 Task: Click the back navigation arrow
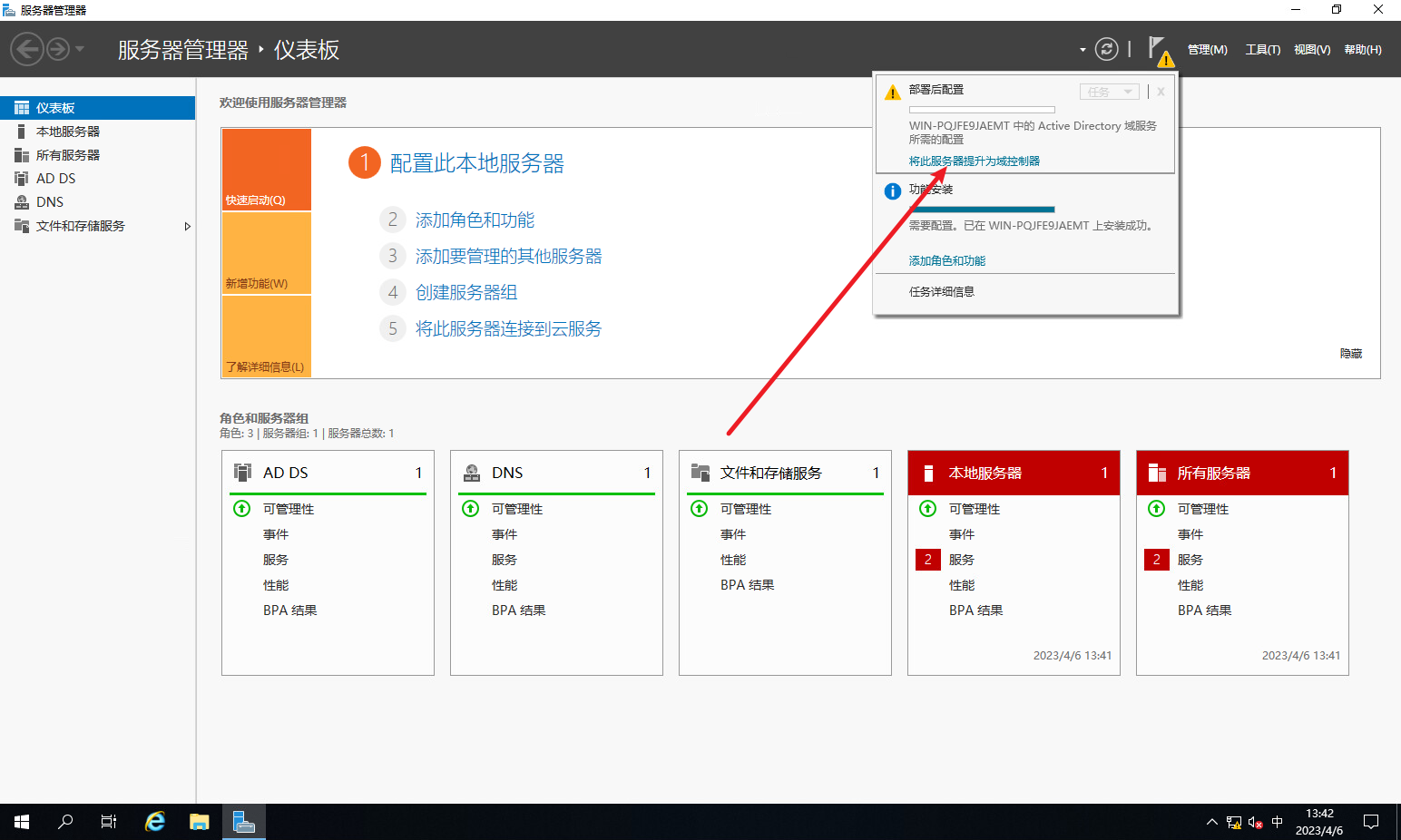coord(27,49)
